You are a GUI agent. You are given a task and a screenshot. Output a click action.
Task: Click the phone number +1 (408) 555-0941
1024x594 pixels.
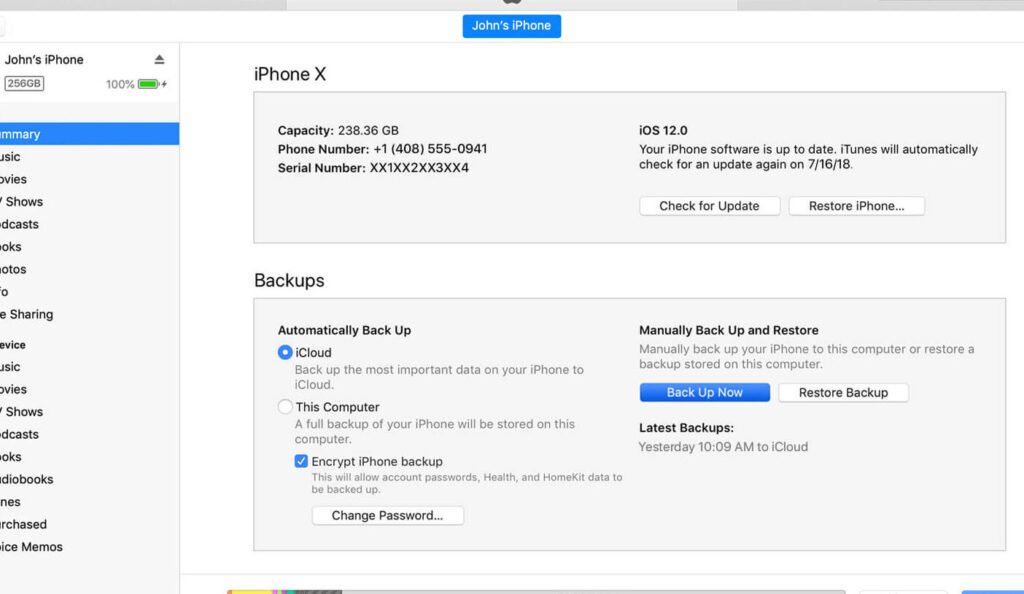click(x=430, y=149)
